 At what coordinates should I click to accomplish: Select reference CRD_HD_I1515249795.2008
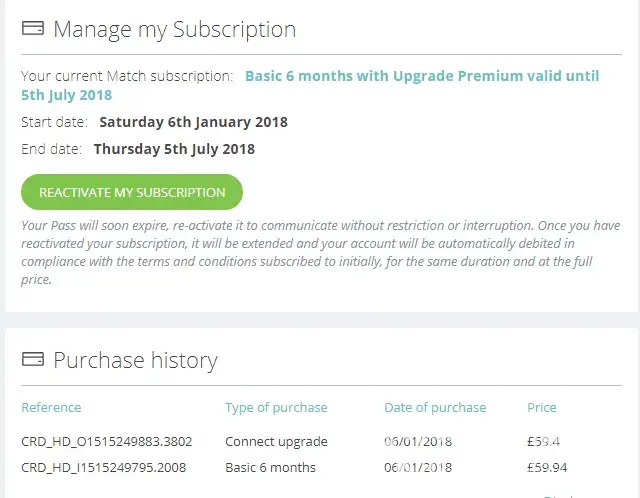click(103, 467)
